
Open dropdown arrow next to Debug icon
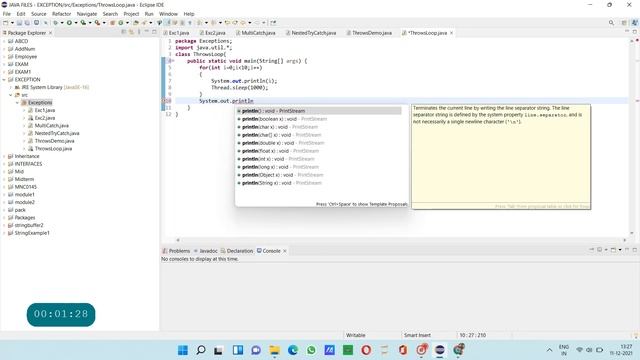tap(62, 23)
